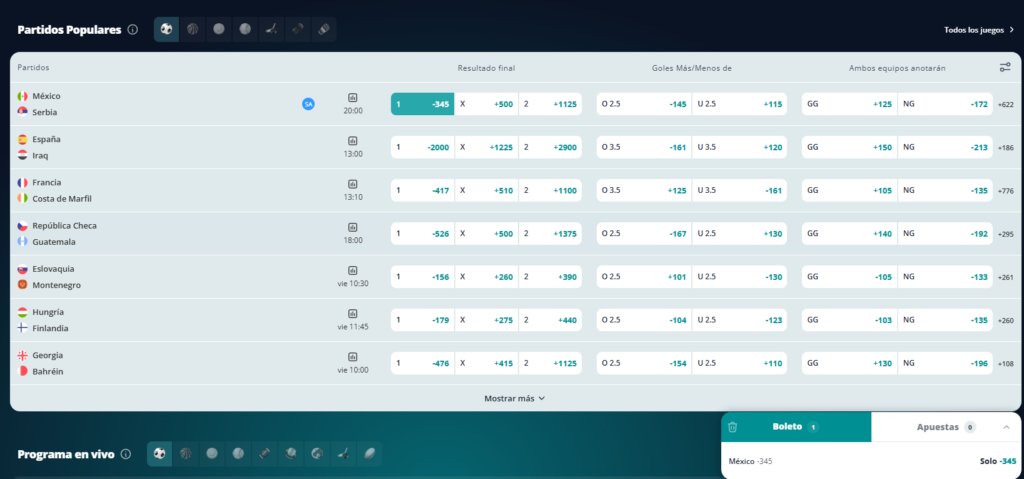Pick draw odds +415 for Georgia vs Bahréin
Image resolution: width=1024 pixels, height=479 pixels.
pyautogui.click(x=487, y=363)
